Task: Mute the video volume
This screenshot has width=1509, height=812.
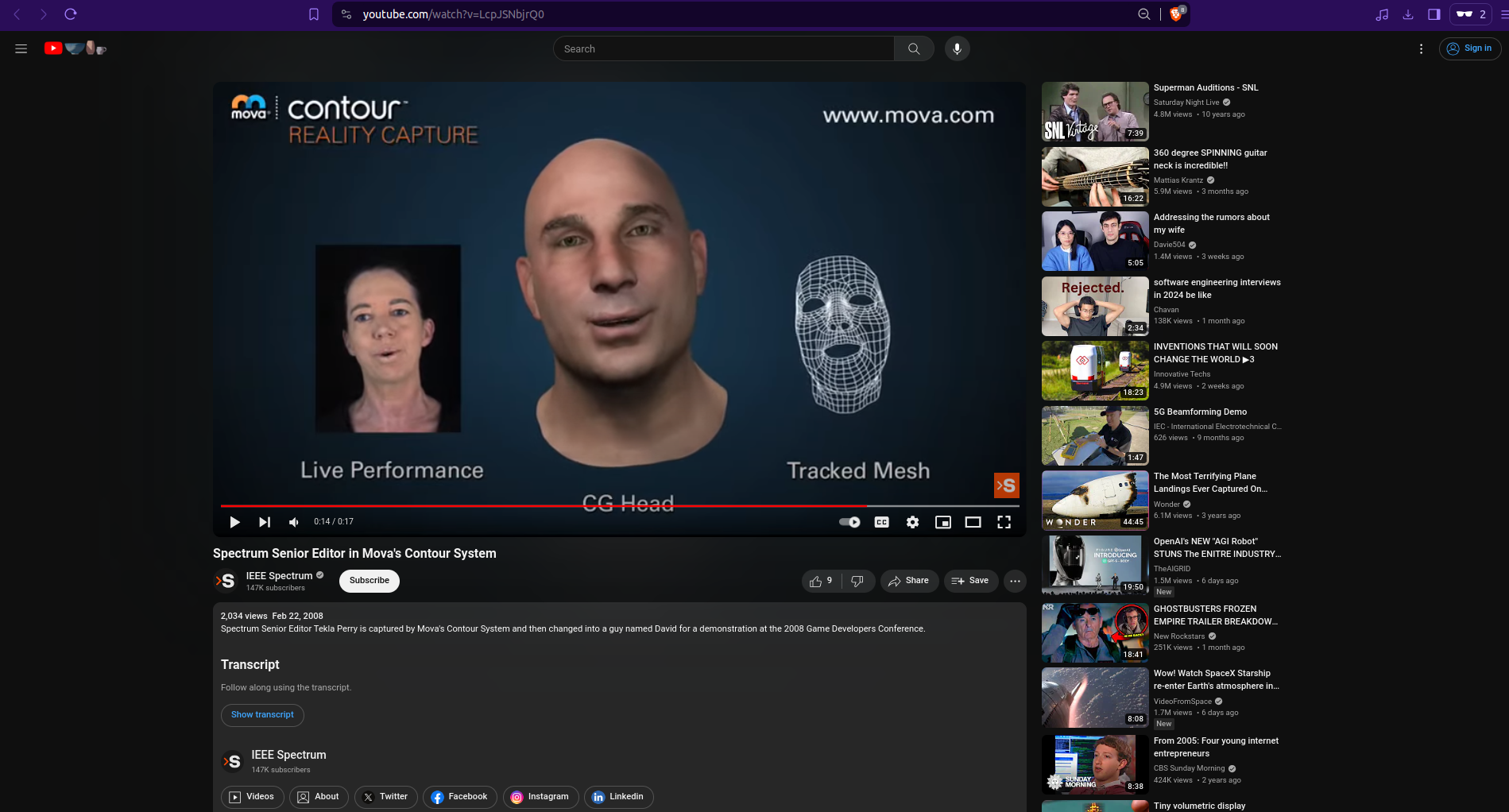Action: [294, 522]
